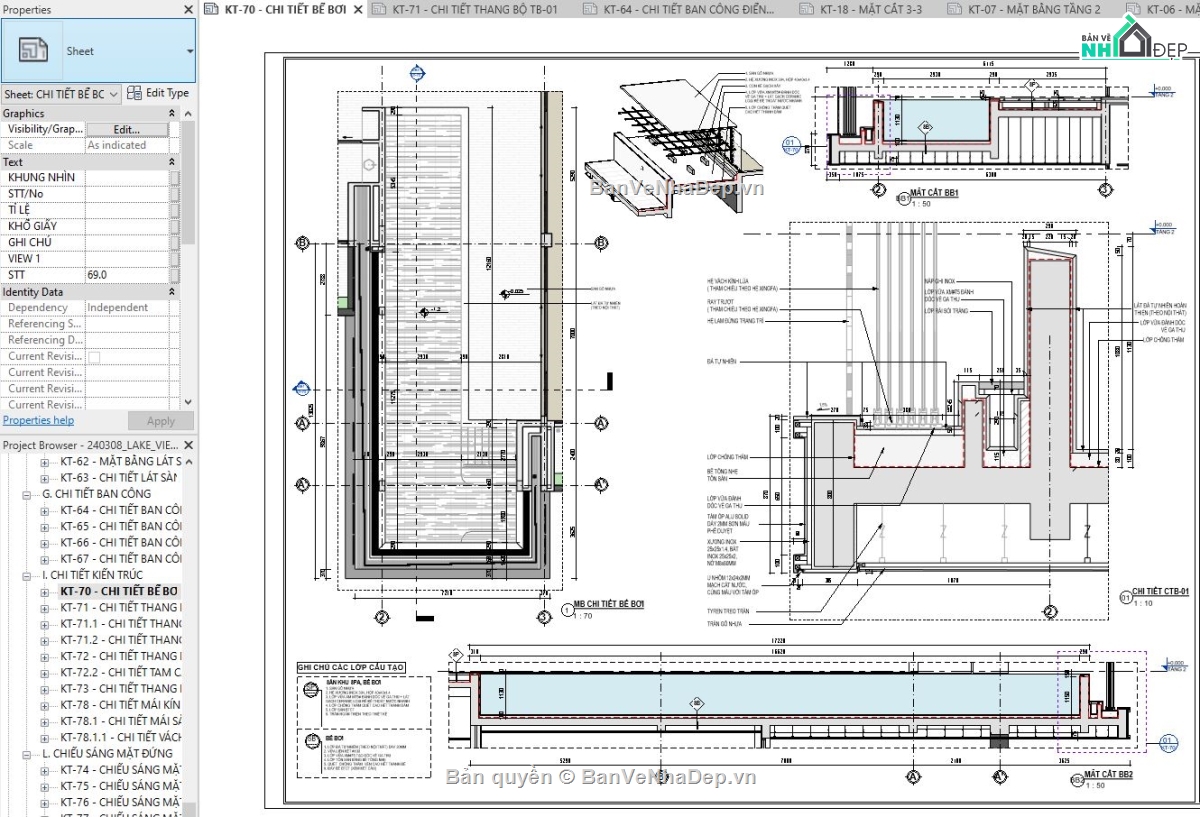Click the associate button for STT/No

pos(174,194)
